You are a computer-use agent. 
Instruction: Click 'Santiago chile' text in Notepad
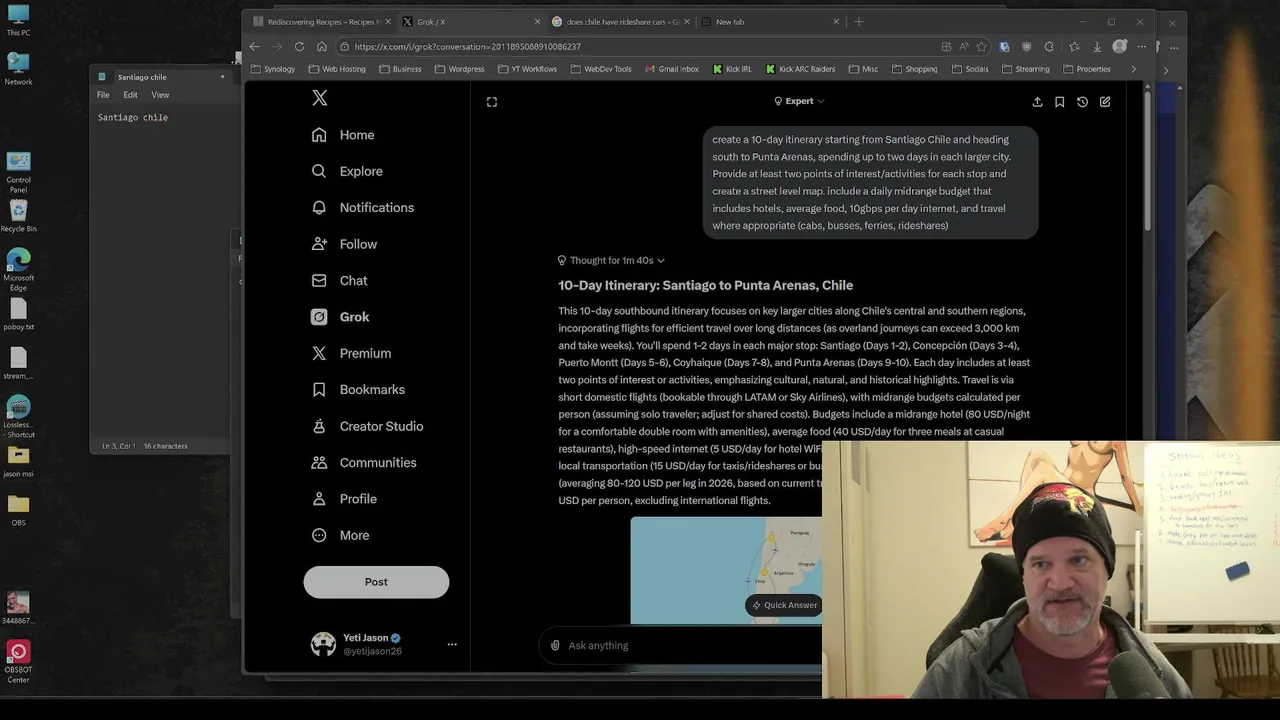pos(133,117)
